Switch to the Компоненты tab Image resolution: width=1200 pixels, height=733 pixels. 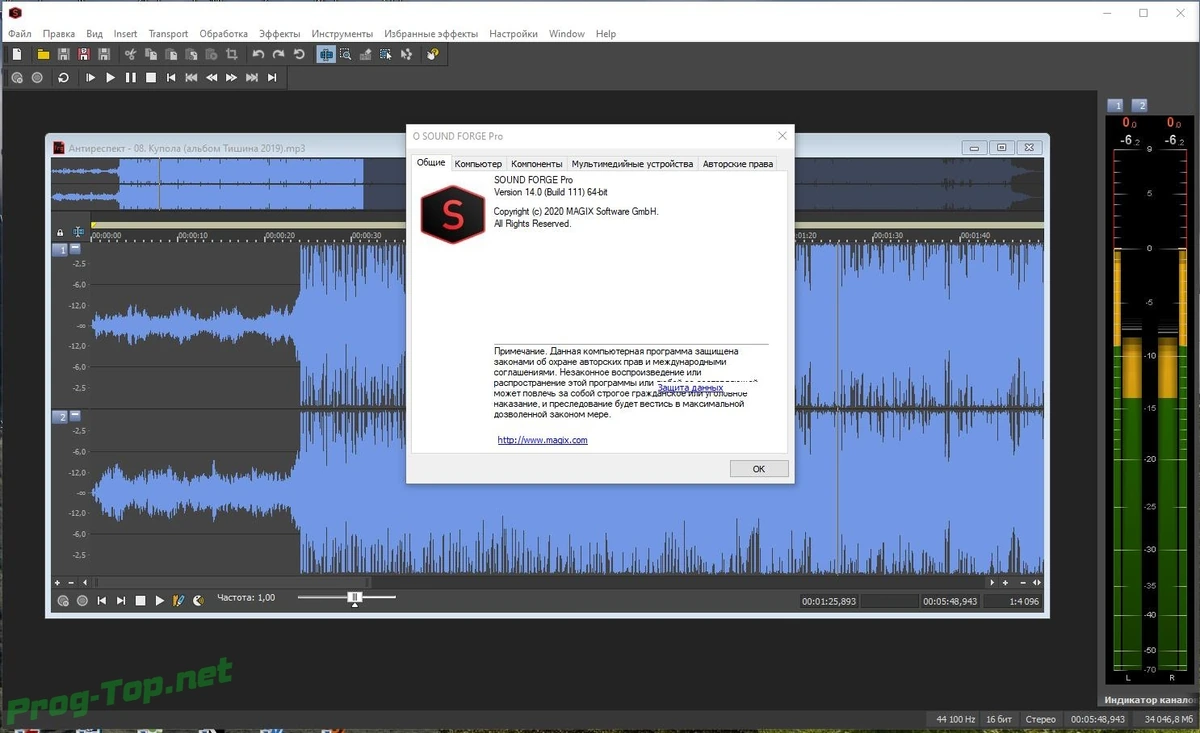pos(536,164)
